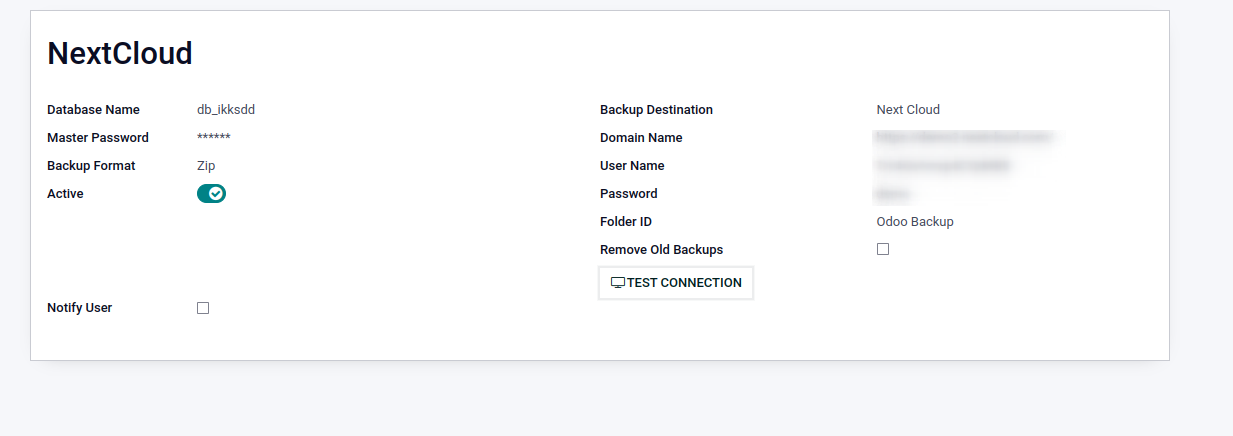
Task: Click the monitor icon on Test Connection
Action: click(x=618, y=283)
